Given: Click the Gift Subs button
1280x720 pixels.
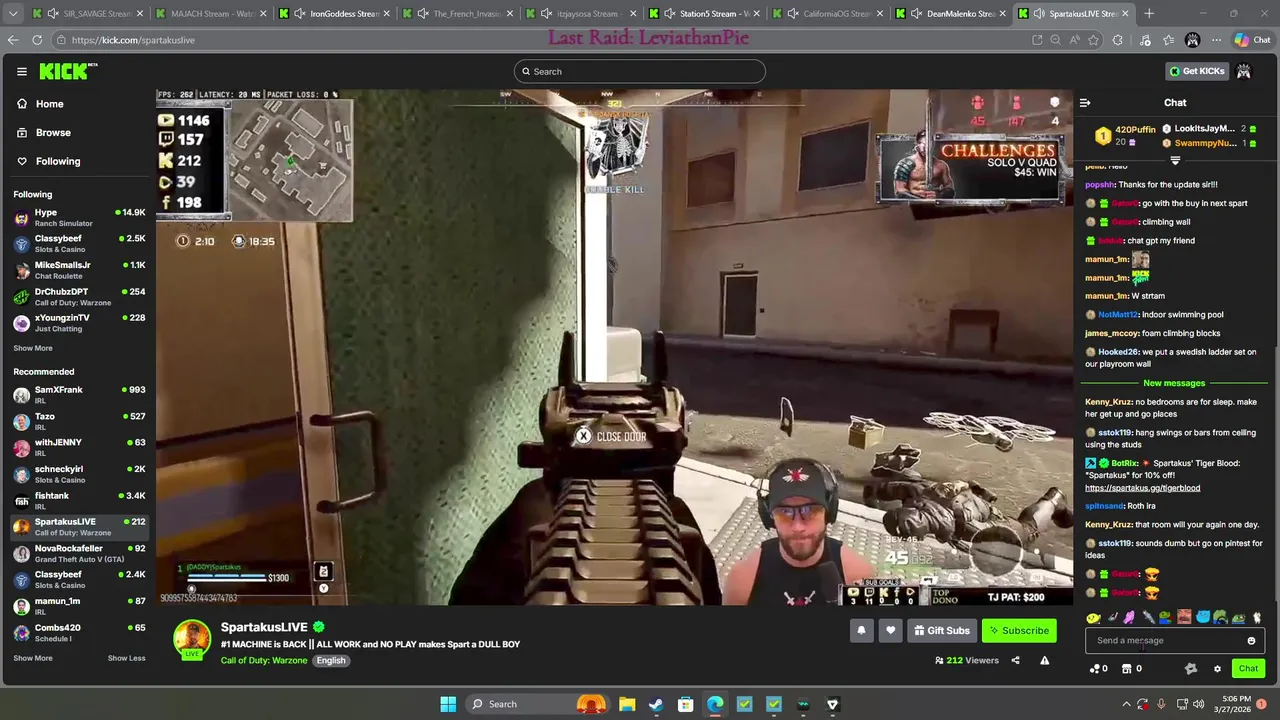Looking at the screenshot, I should pos(941,631).
